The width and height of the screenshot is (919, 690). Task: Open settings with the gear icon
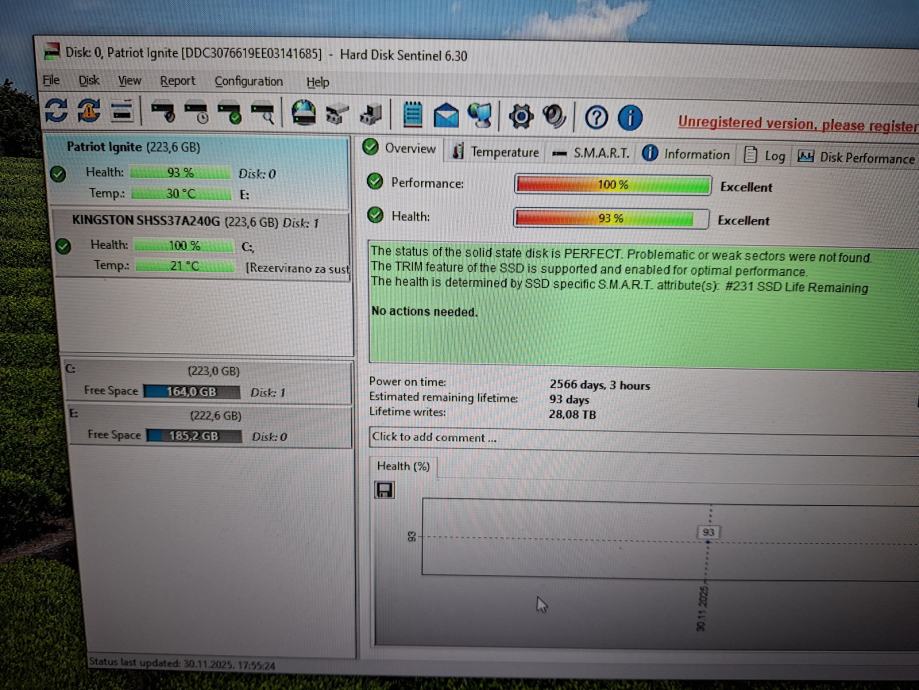[x=520, y=116]
